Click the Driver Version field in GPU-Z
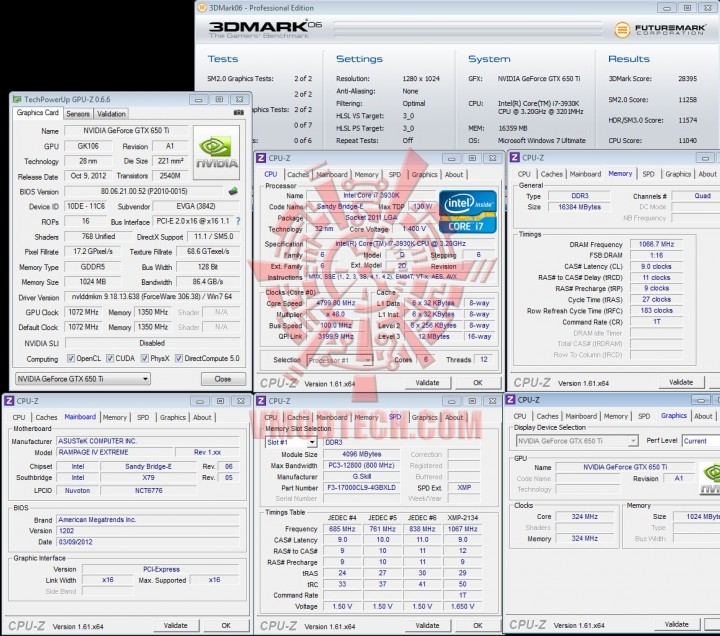The image size is (720, 636). point(152,297)
